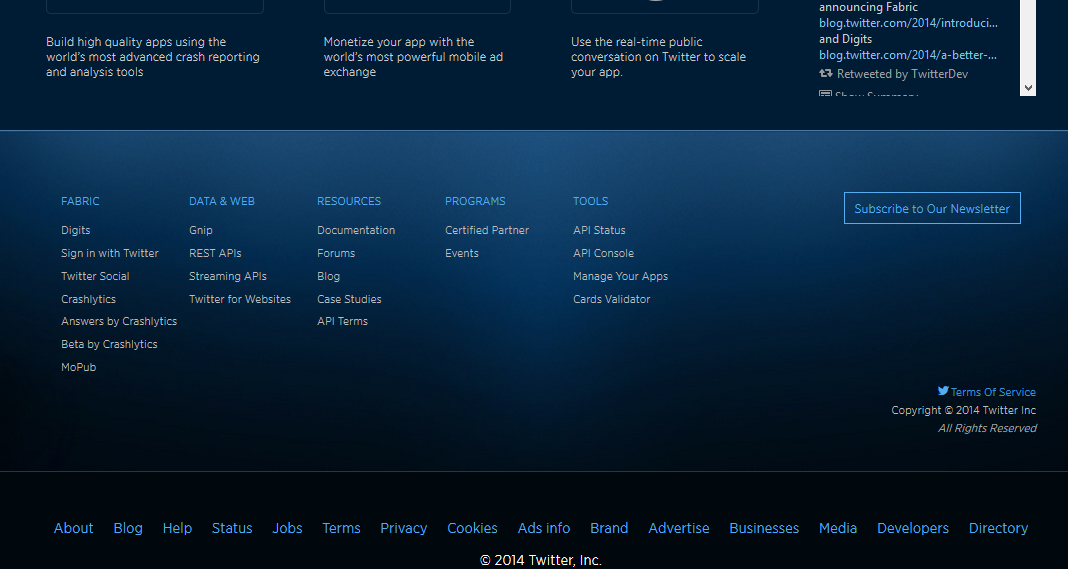The width and height of the screenshot is (1068, 569).
Task: Open Case Studies link
Action: pos(349,299)
